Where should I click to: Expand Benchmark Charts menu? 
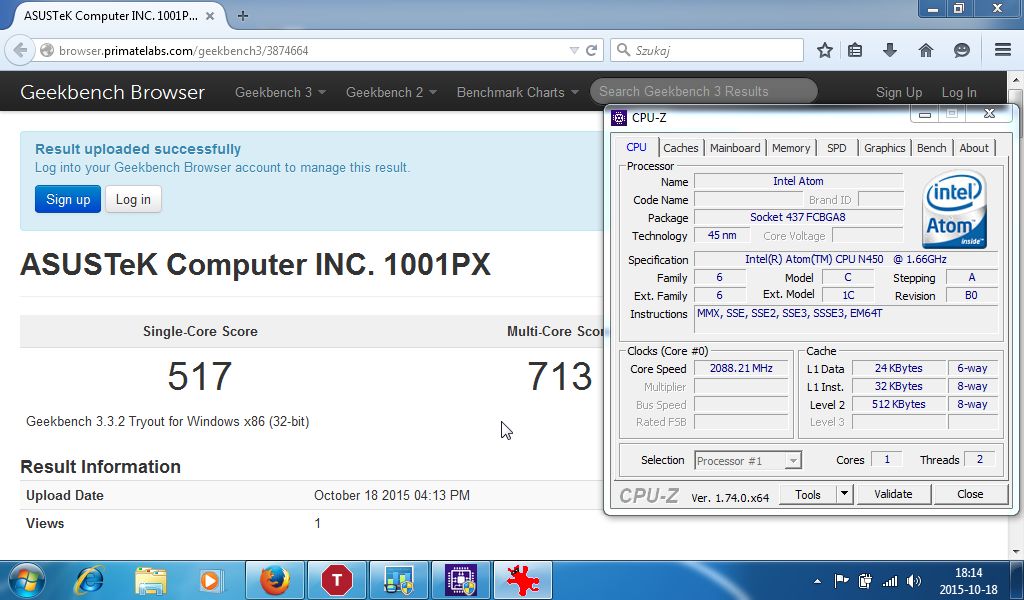(x=517, y=92)
